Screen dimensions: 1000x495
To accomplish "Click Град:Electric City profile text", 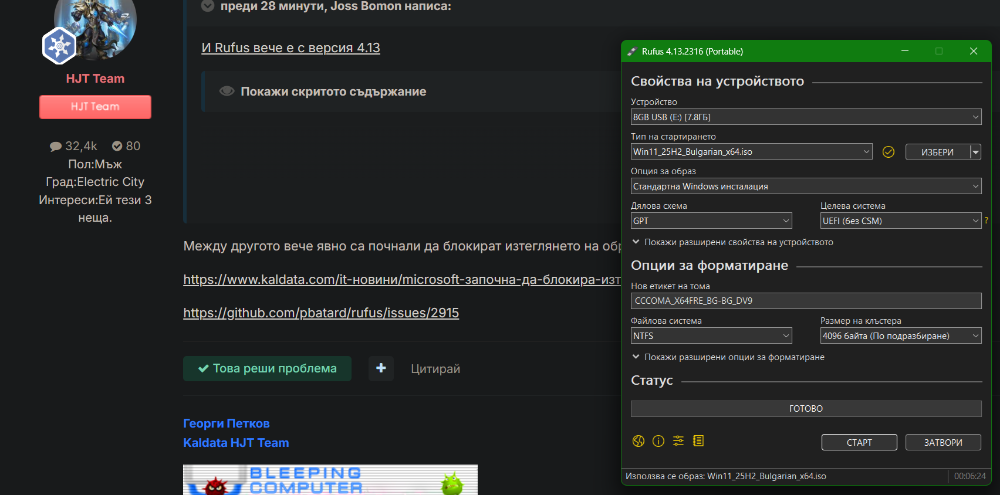I will click(95, 182).
